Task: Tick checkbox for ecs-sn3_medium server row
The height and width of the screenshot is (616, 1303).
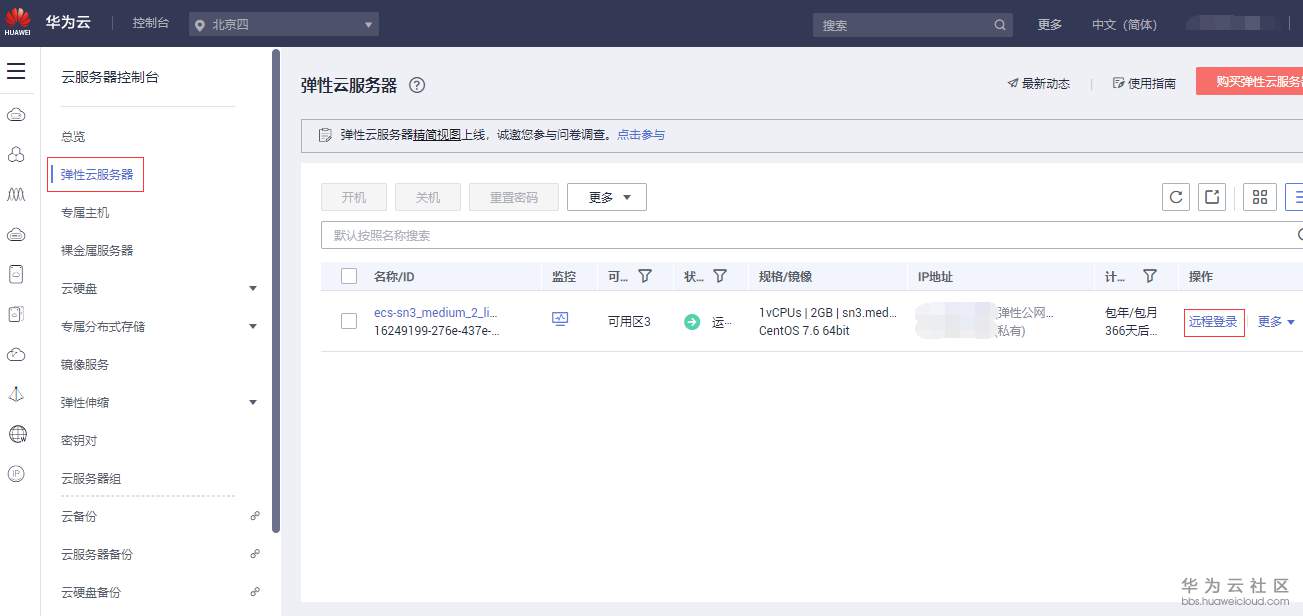Action: [349, 321]
